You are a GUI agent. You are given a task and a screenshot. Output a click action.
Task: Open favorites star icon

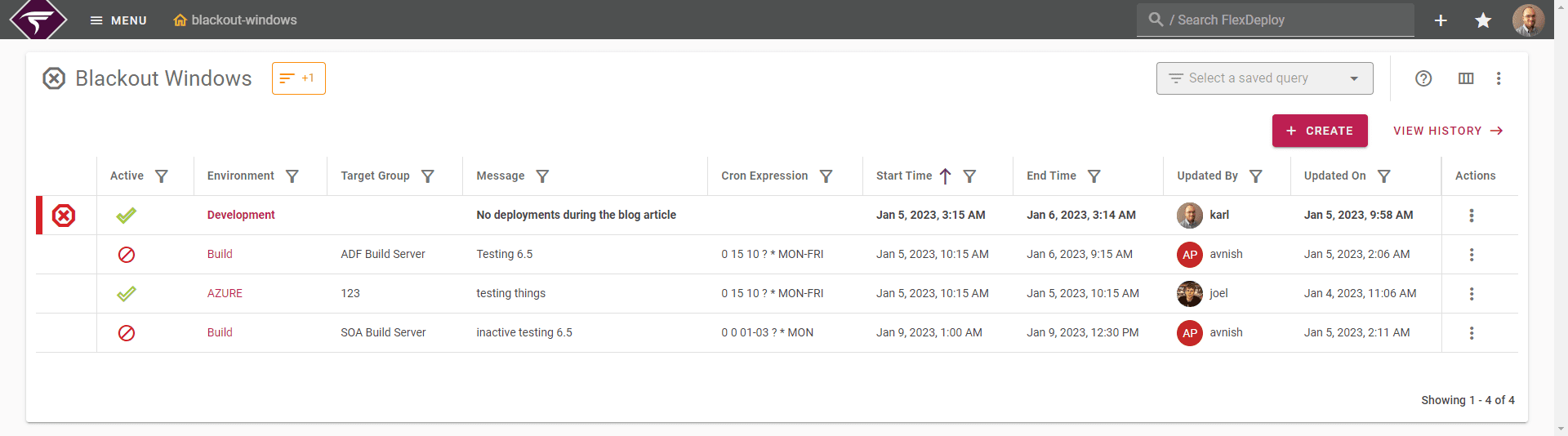[x=1483, y=20]
